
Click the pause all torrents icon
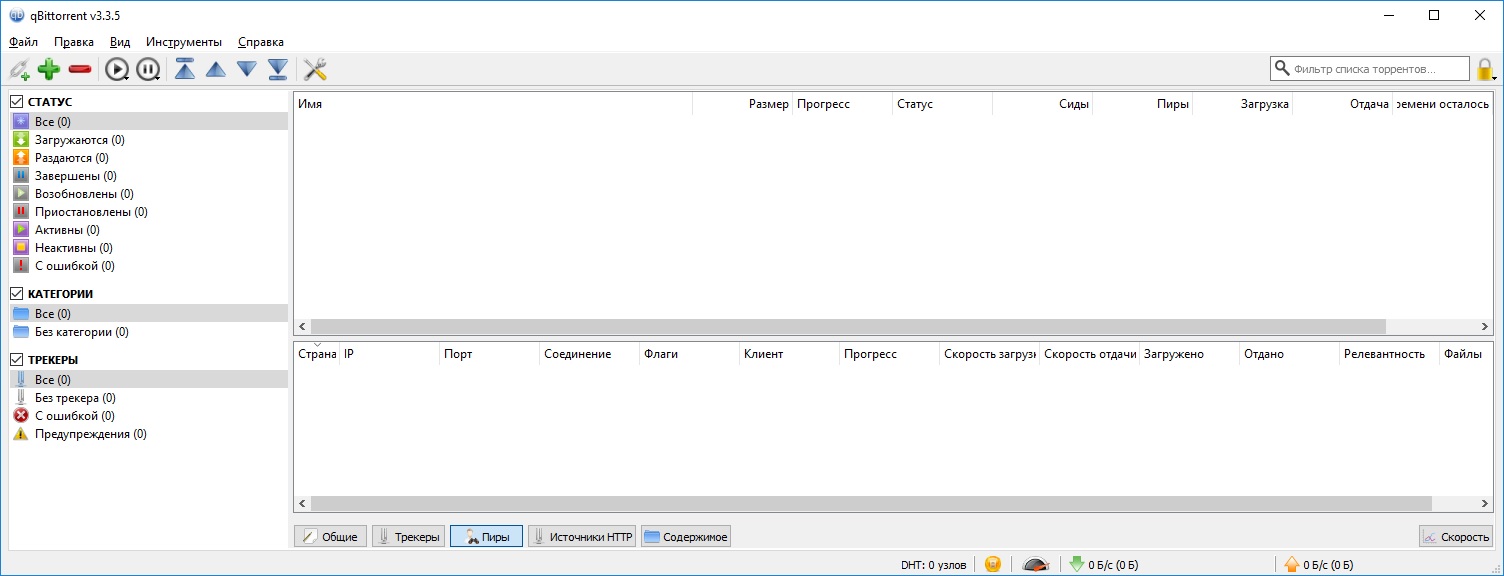148,69
